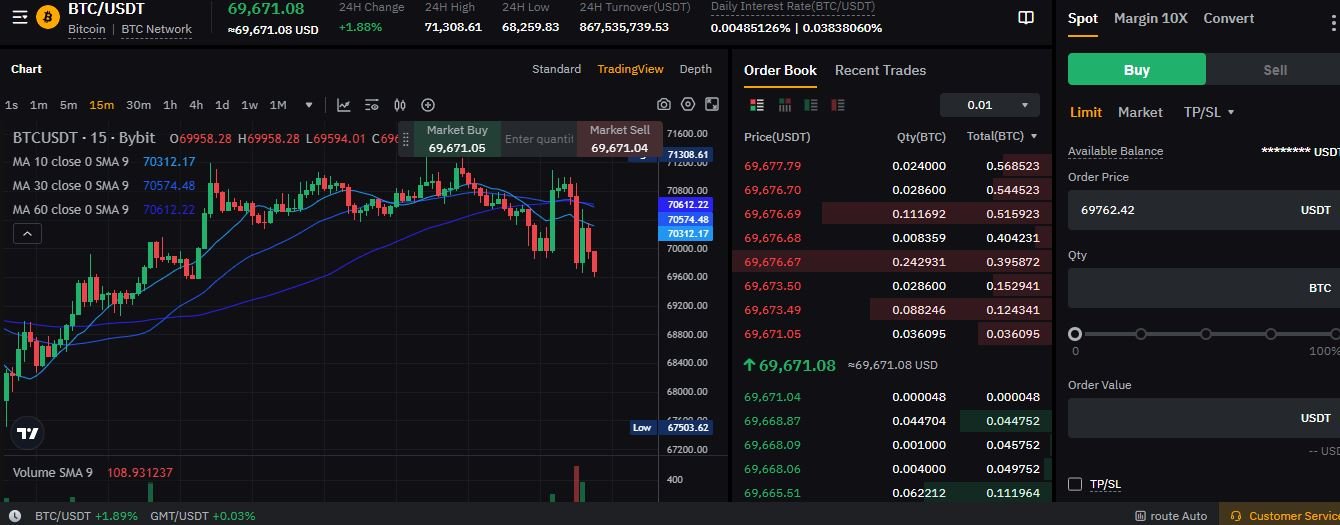Open the chart indicators icon
The image size is (1340, 525).
click(x=372, y=105)
